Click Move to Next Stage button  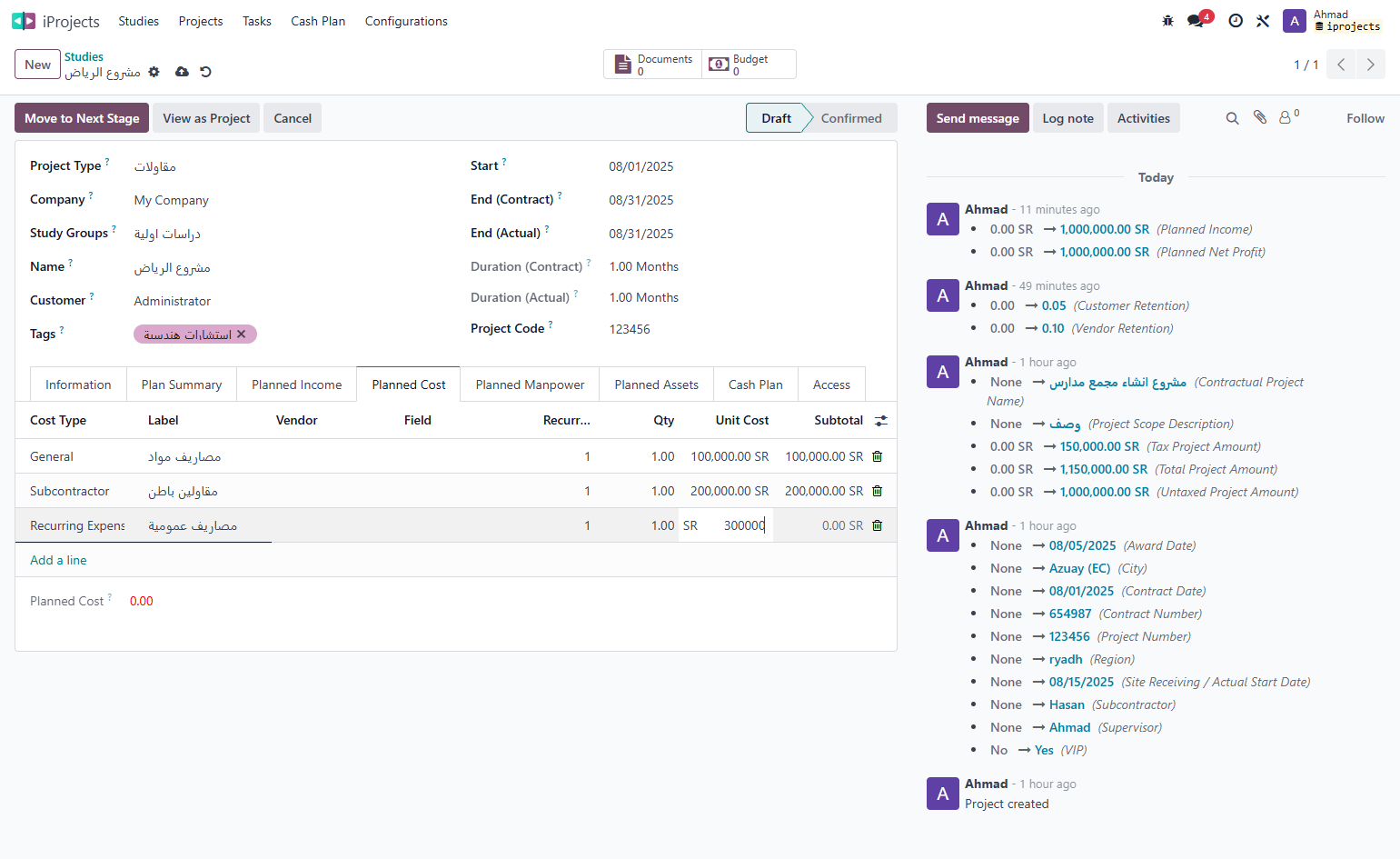click(82, 118)
